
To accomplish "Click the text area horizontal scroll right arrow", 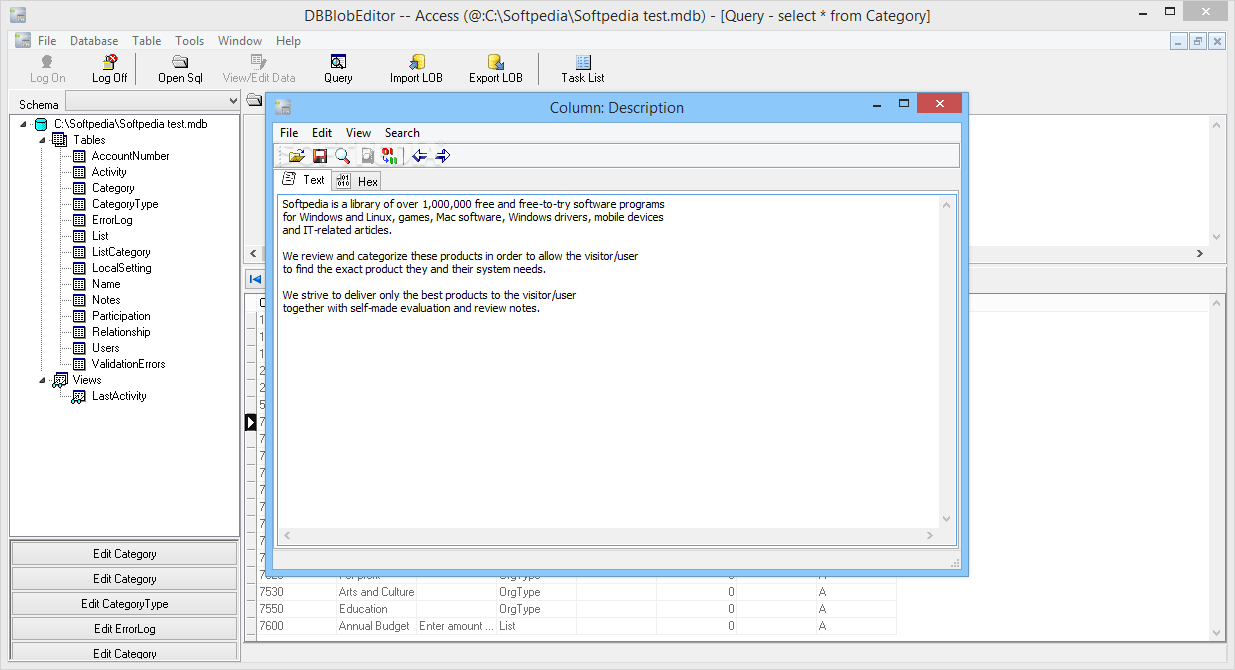I will pos(932,536).
